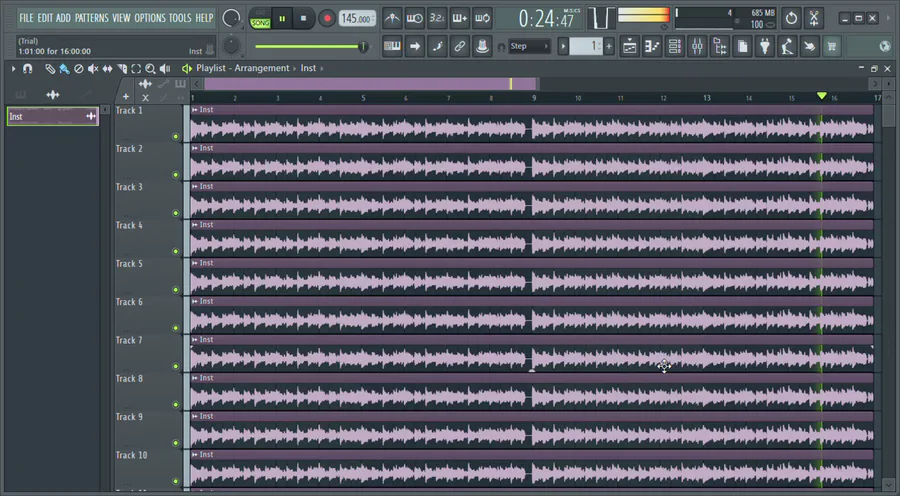This screenshot has height=496, width=900.
Task: Click the main pitch knob
Action: 231,46
